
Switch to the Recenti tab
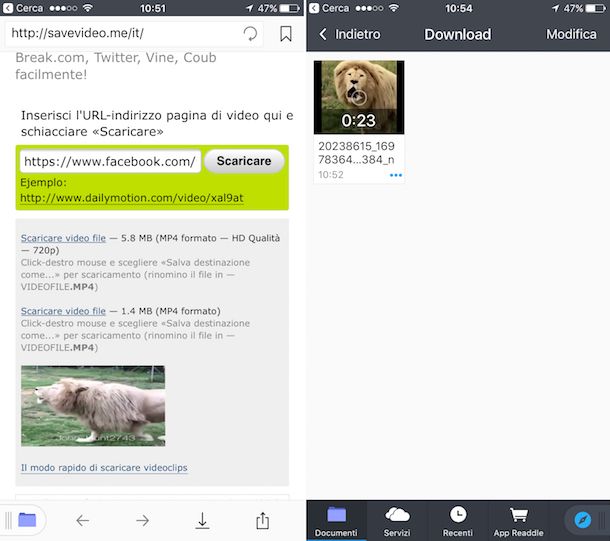coord(458,521)
